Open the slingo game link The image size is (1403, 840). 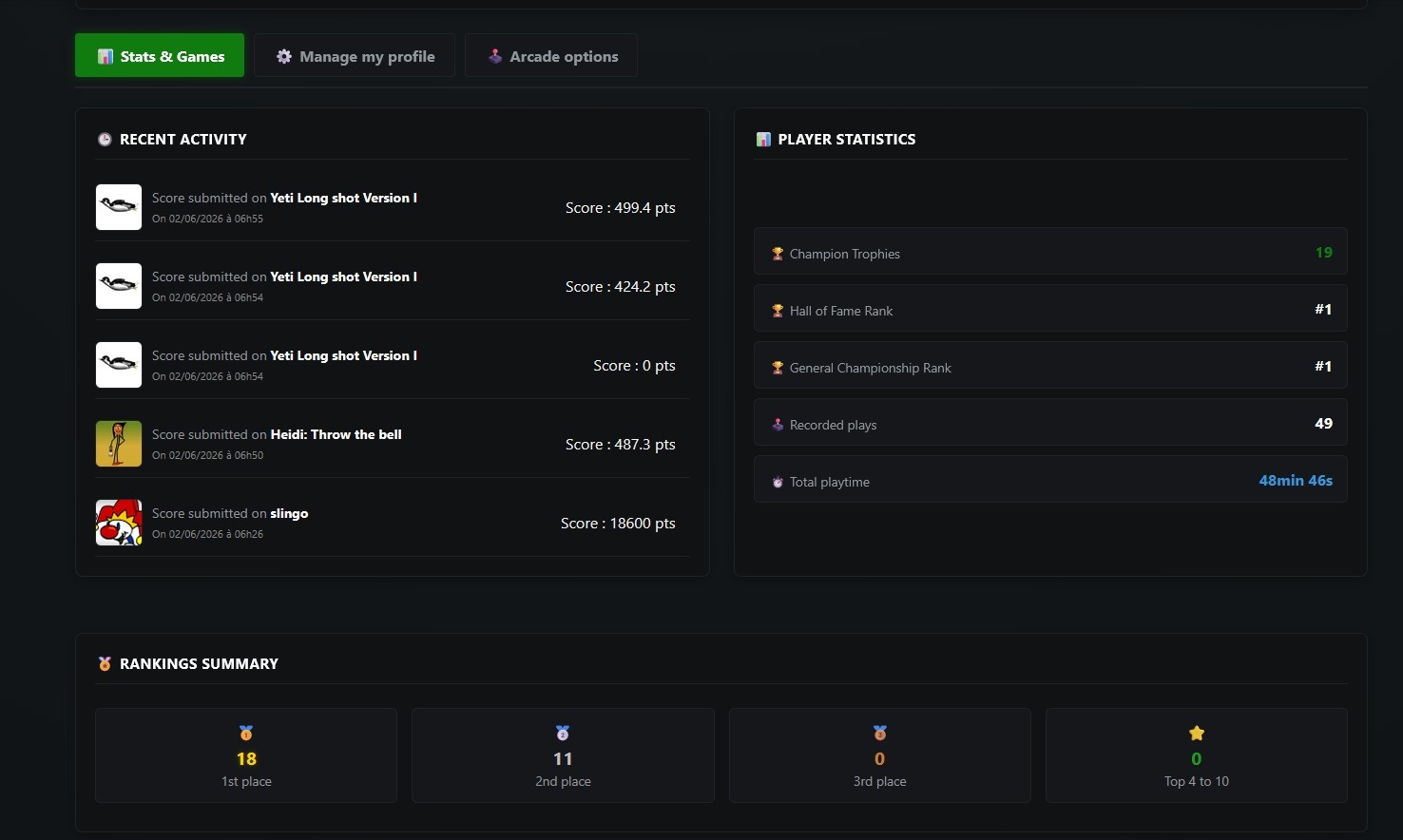tap(289, 513)
